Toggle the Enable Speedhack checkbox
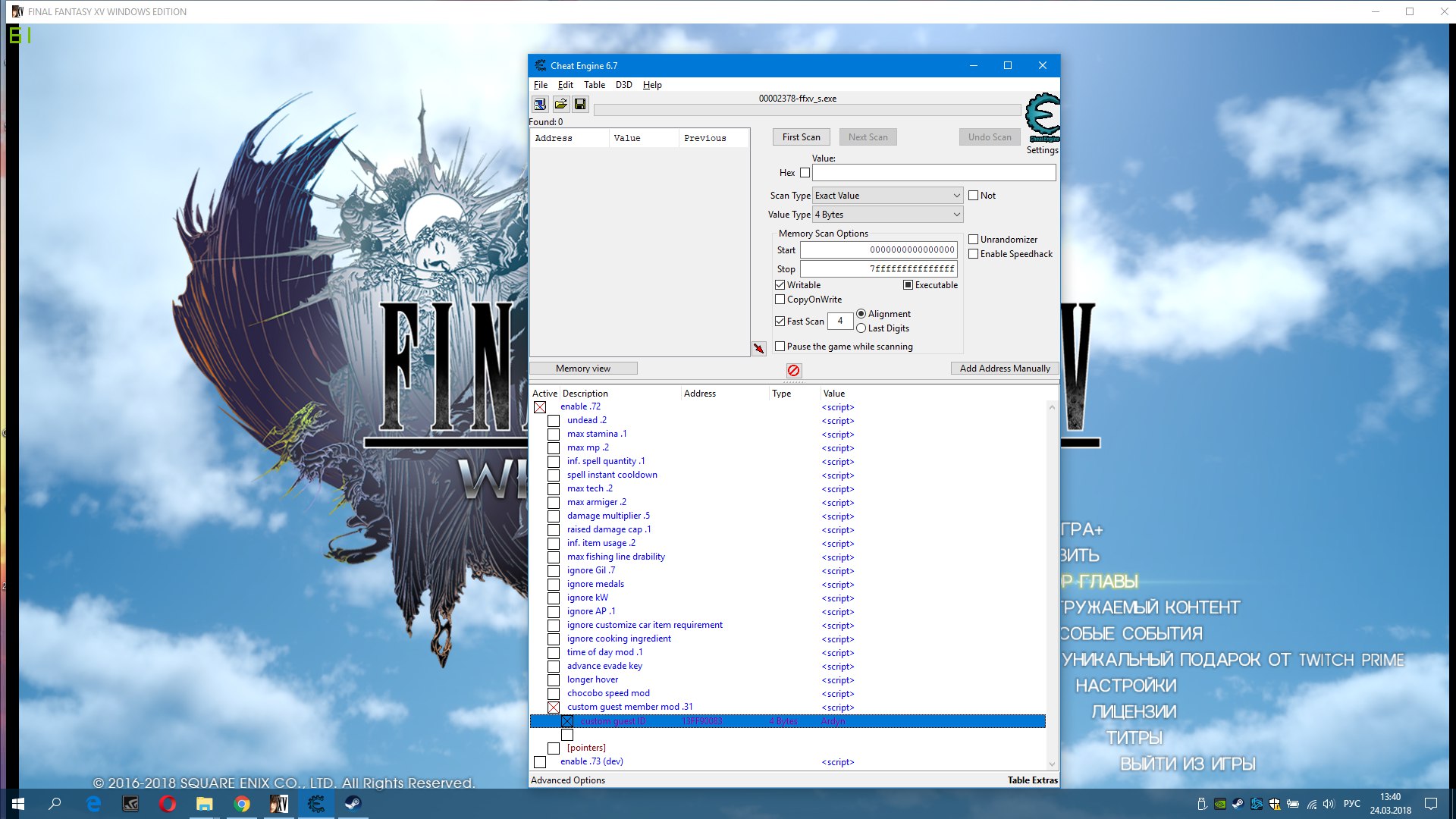Screen dimensions: 1456x819 (x=973, y=254)
